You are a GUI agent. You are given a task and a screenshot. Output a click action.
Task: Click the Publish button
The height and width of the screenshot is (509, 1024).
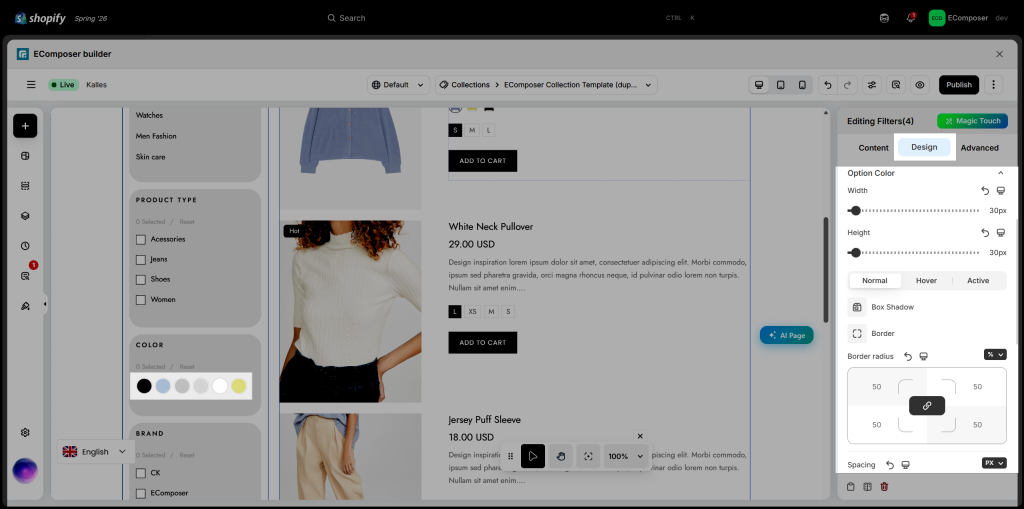(x=959, y=85)
